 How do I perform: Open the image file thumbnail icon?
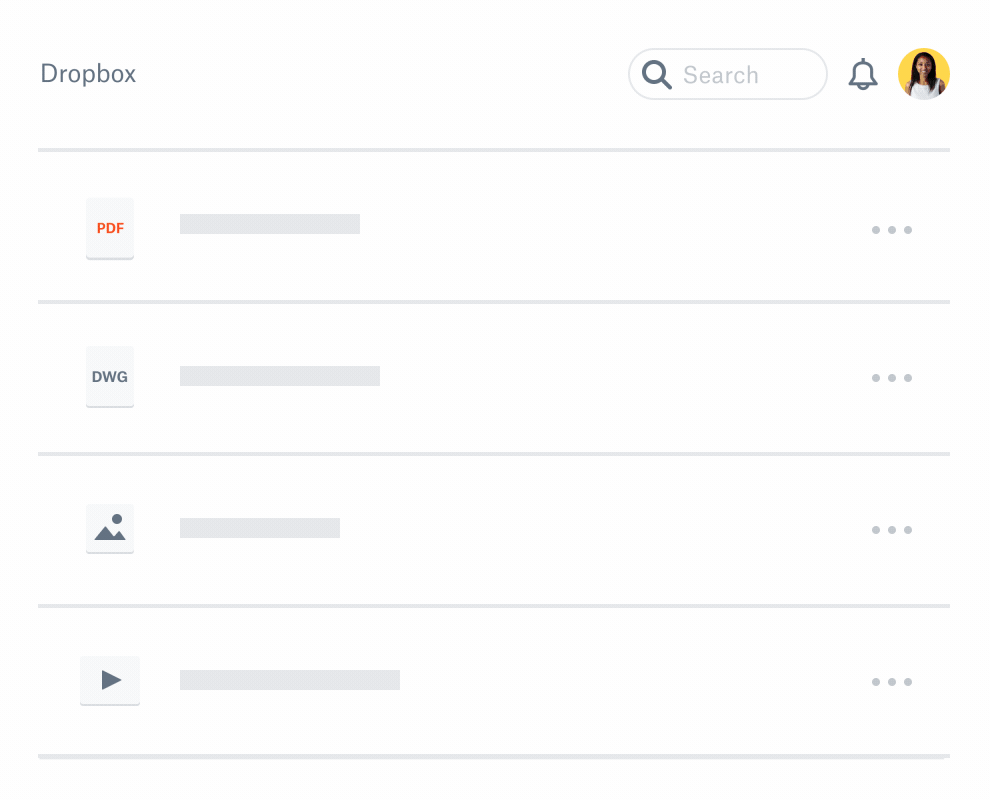(x=109, y=528)
